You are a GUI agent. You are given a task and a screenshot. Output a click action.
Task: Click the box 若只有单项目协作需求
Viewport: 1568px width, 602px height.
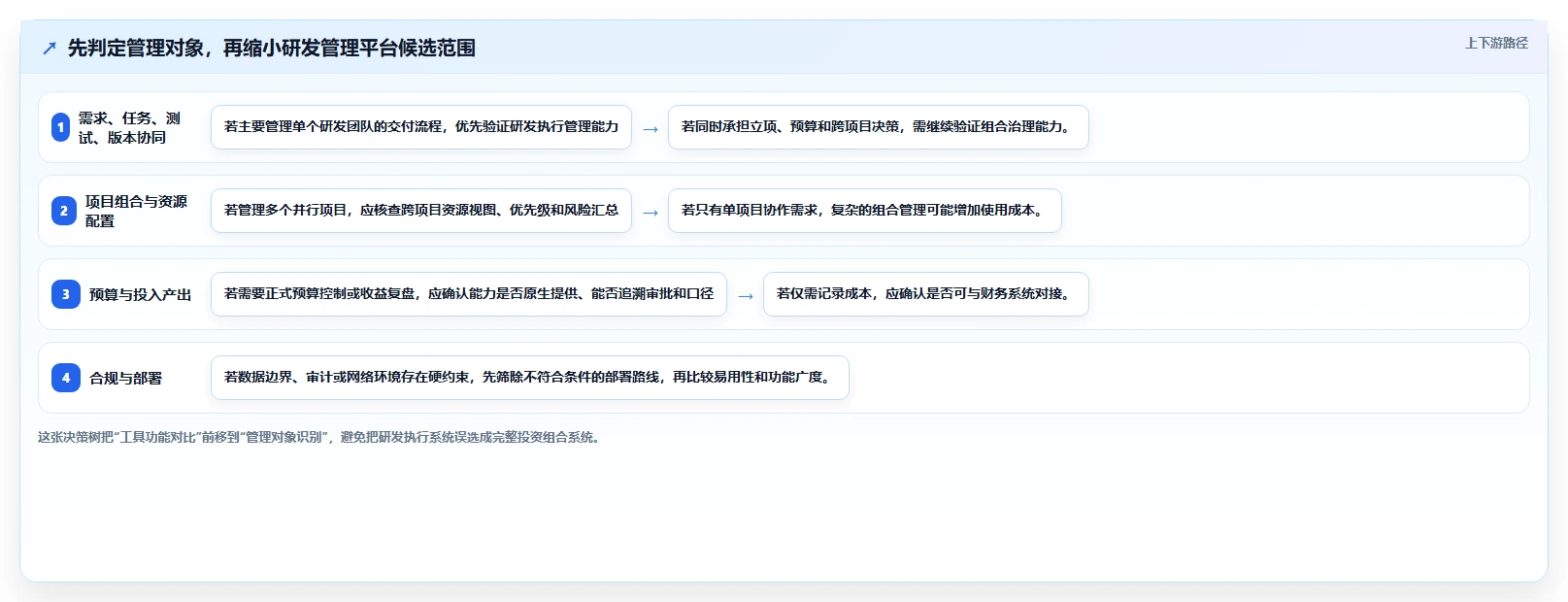tap(865, 211)
